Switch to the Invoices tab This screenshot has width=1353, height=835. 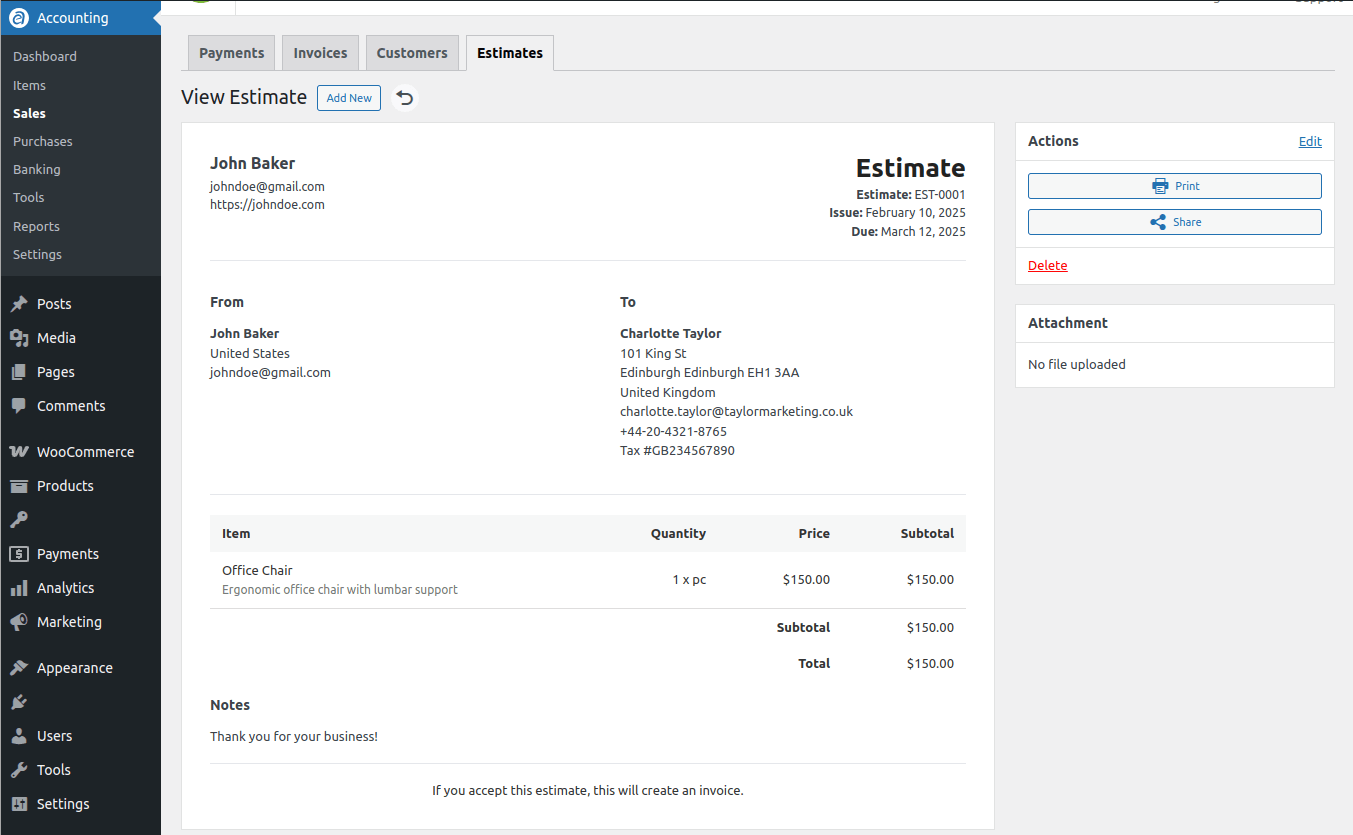[320, 53]
